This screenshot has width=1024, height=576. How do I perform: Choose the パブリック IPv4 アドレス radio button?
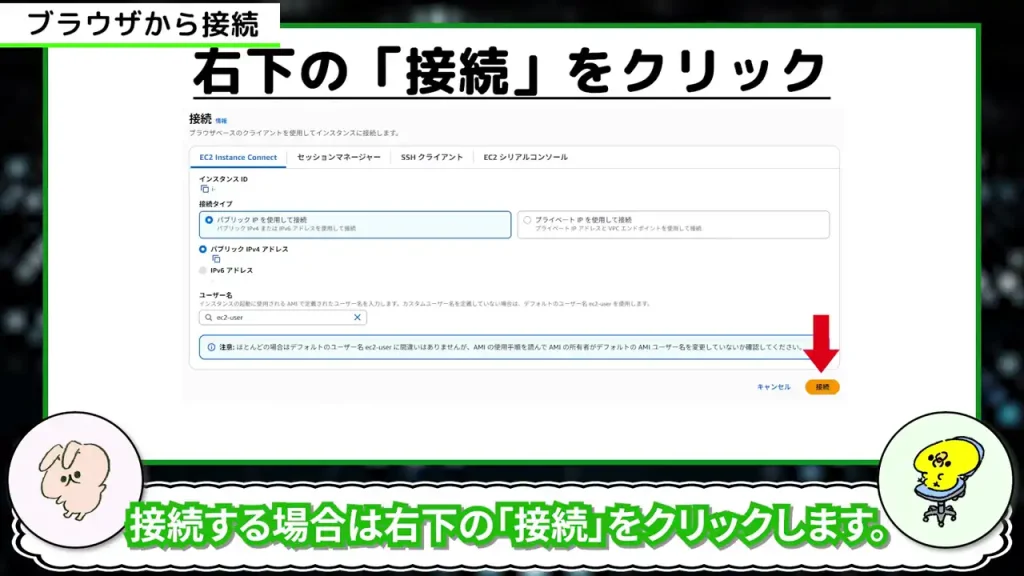(202, 249)
